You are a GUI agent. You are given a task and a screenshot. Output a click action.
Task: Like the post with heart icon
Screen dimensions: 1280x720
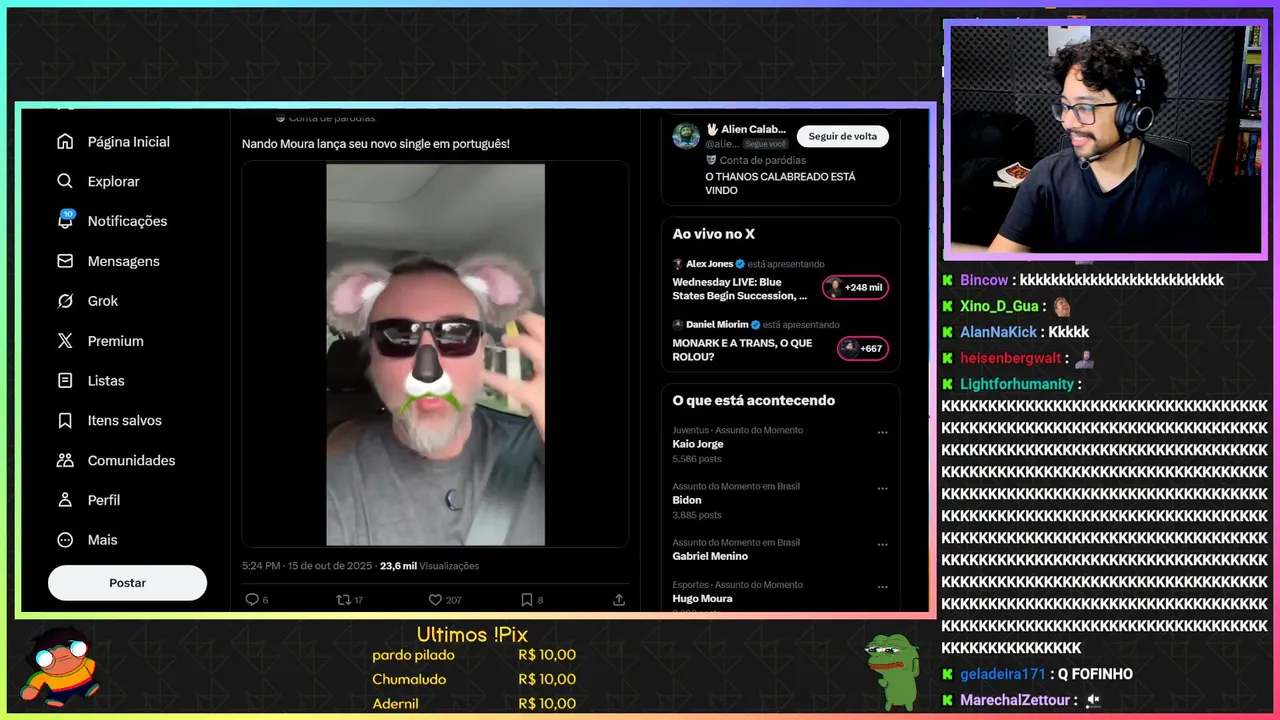[x=435, y=600]
